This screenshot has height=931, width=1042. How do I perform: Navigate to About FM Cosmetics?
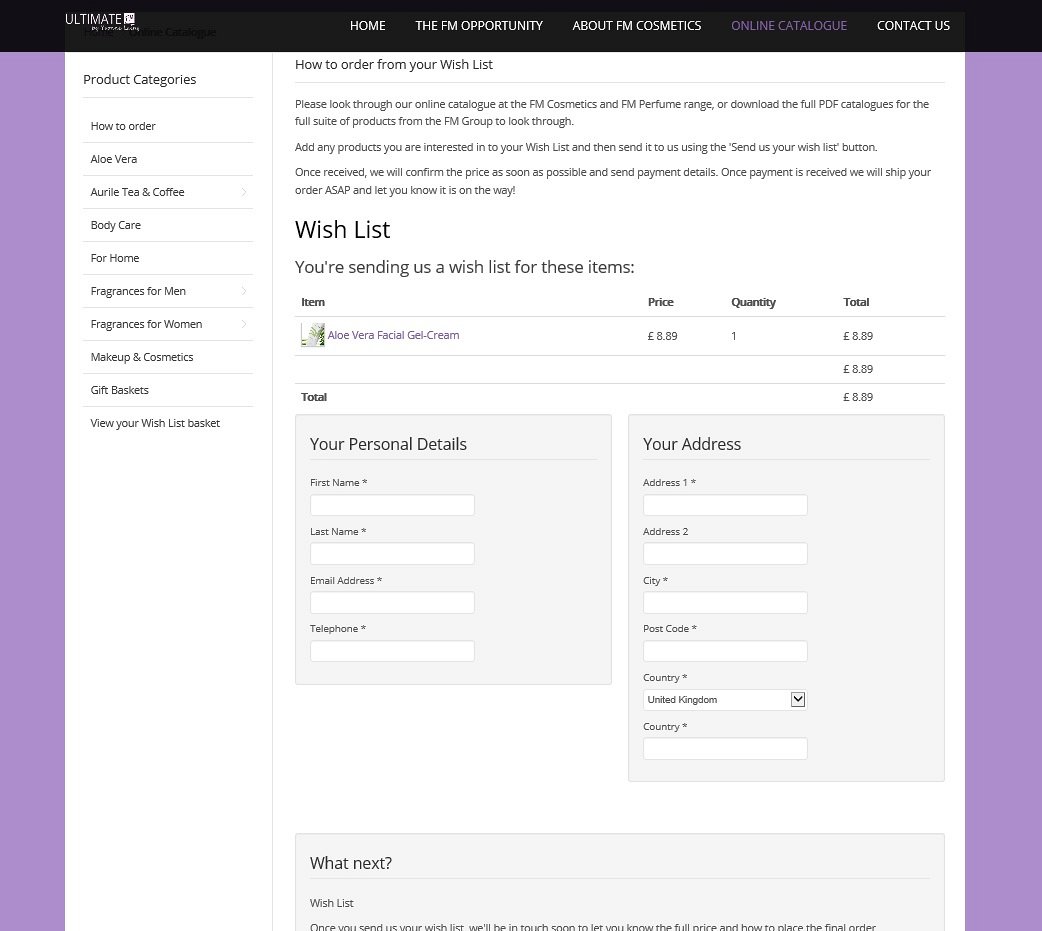click(636, 26)
